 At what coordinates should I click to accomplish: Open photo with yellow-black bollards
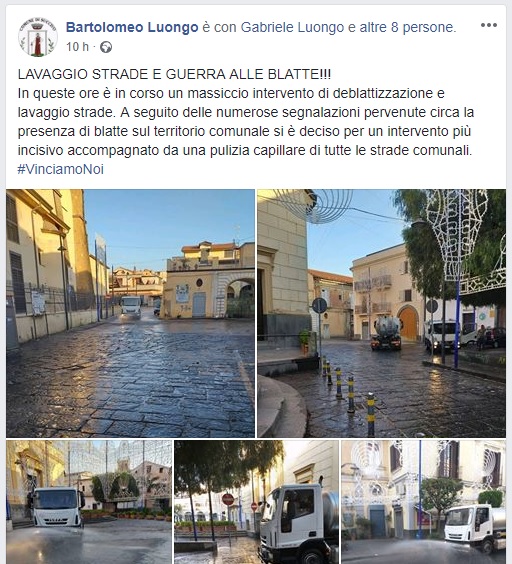381,313
